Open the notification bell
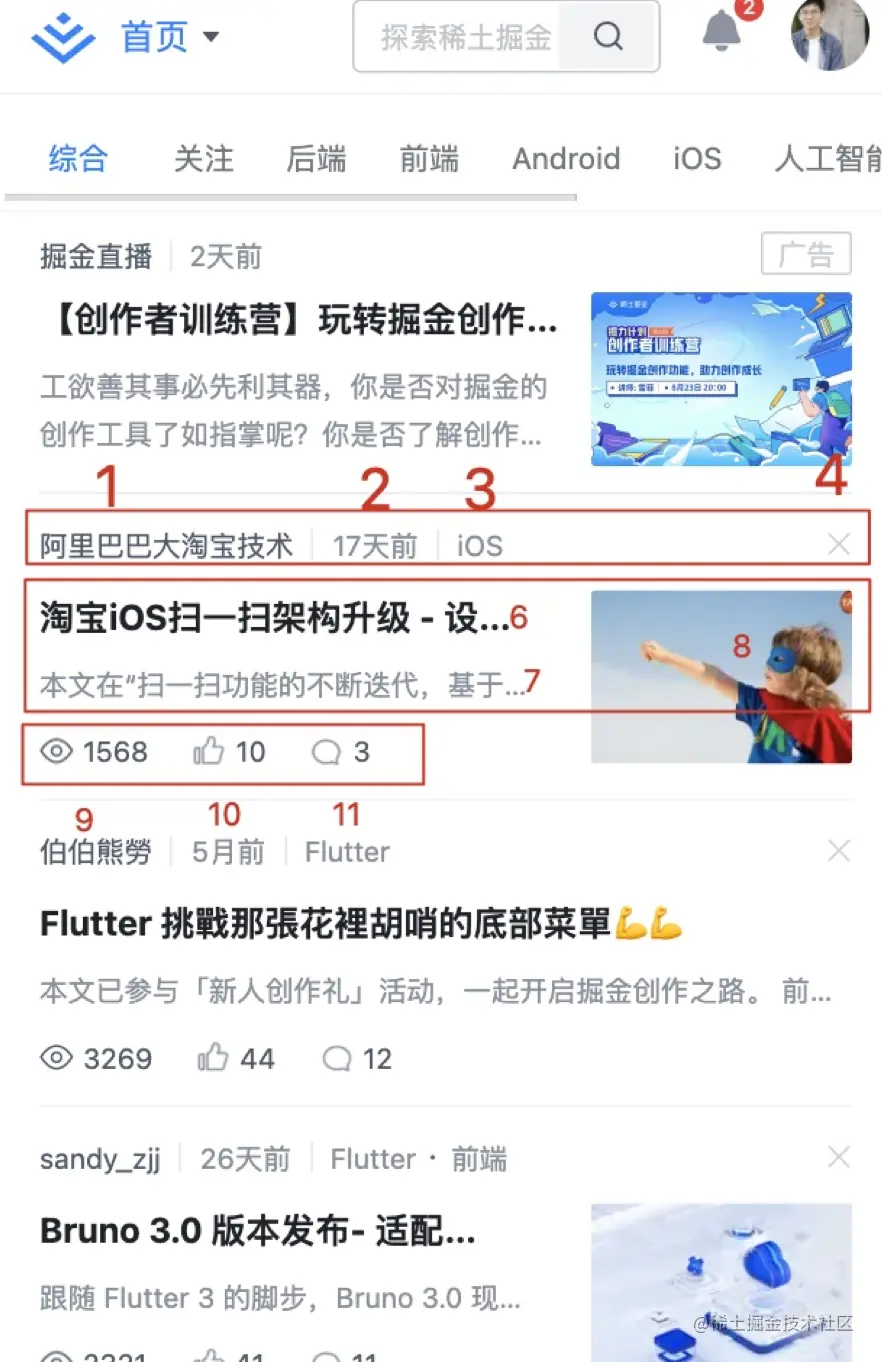882x1362 pixels. coord(721,31)
